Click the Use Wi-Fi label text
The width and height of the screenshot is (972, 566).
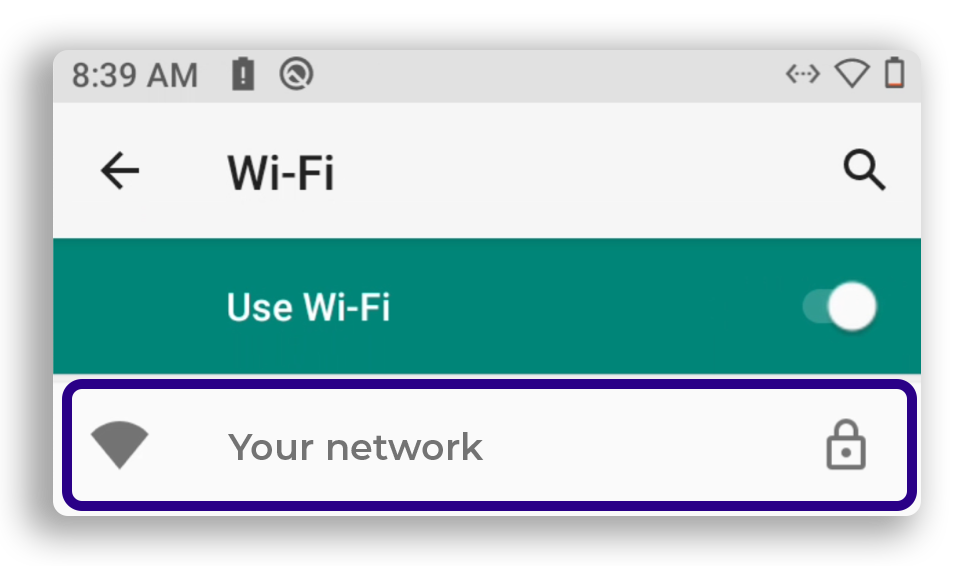tap(309, 307)
